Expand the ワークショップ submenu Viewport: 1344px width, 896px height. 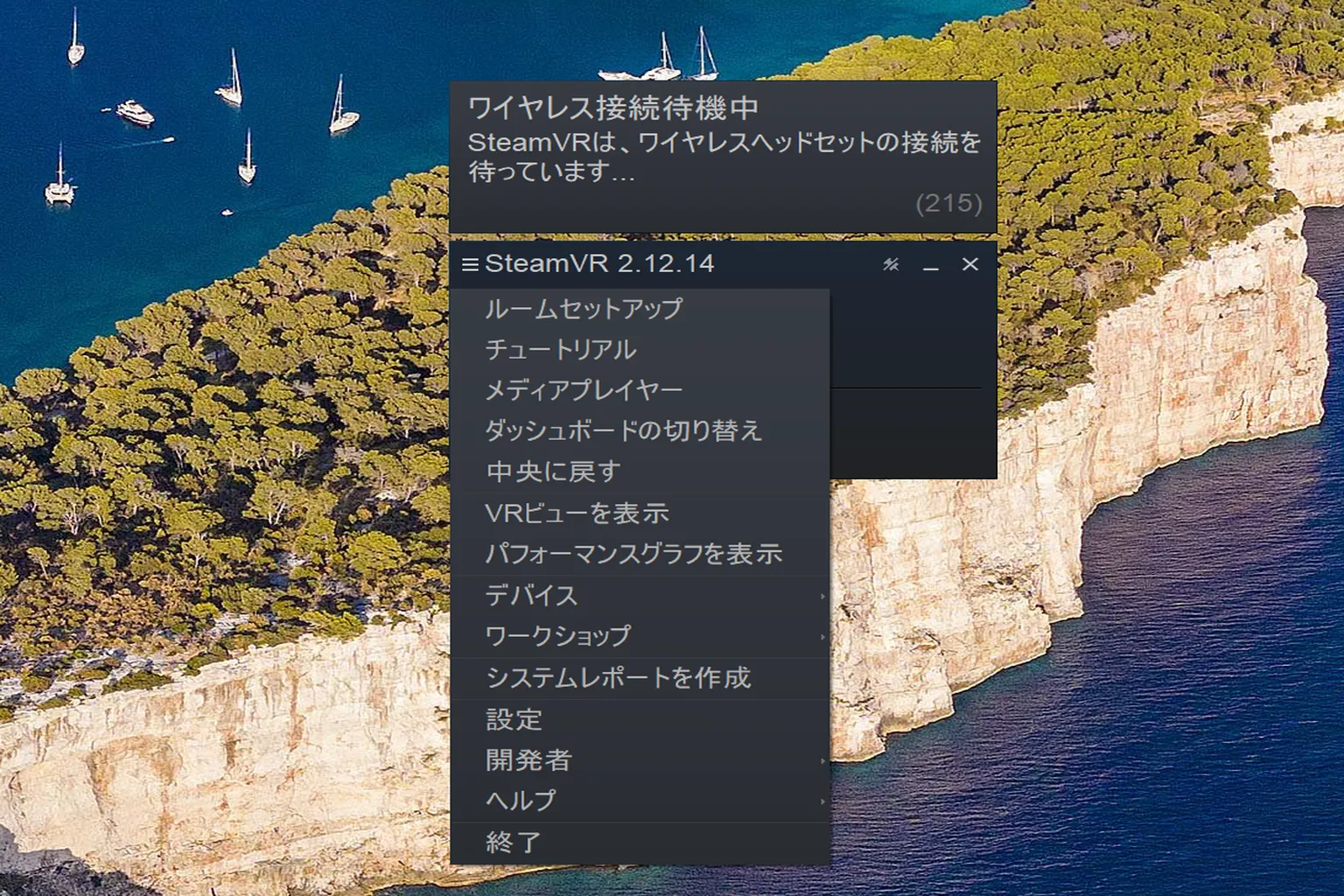pyautogui.click(x=640, y=636)
